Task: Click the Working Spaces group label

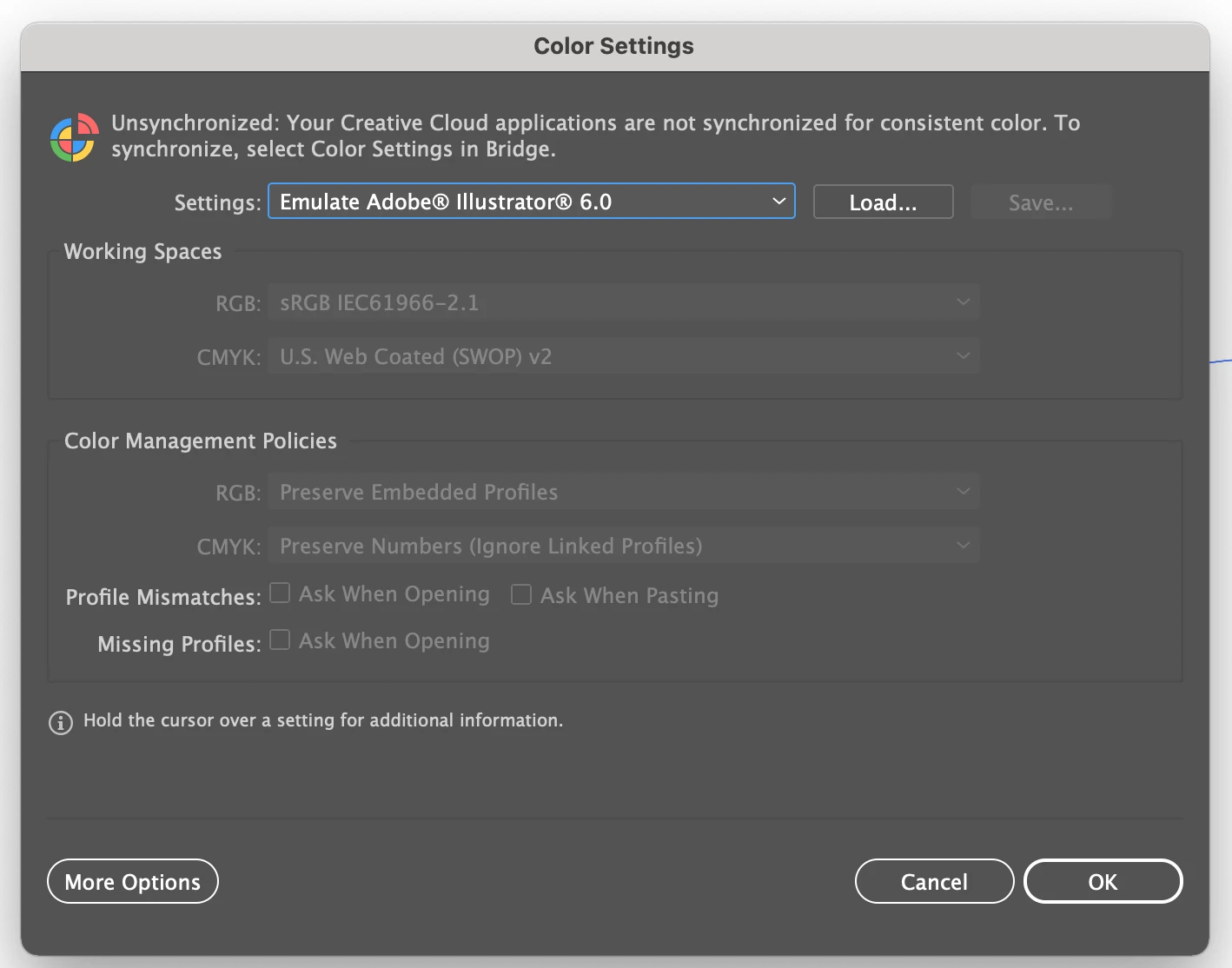Action: [x=143, y=252]
